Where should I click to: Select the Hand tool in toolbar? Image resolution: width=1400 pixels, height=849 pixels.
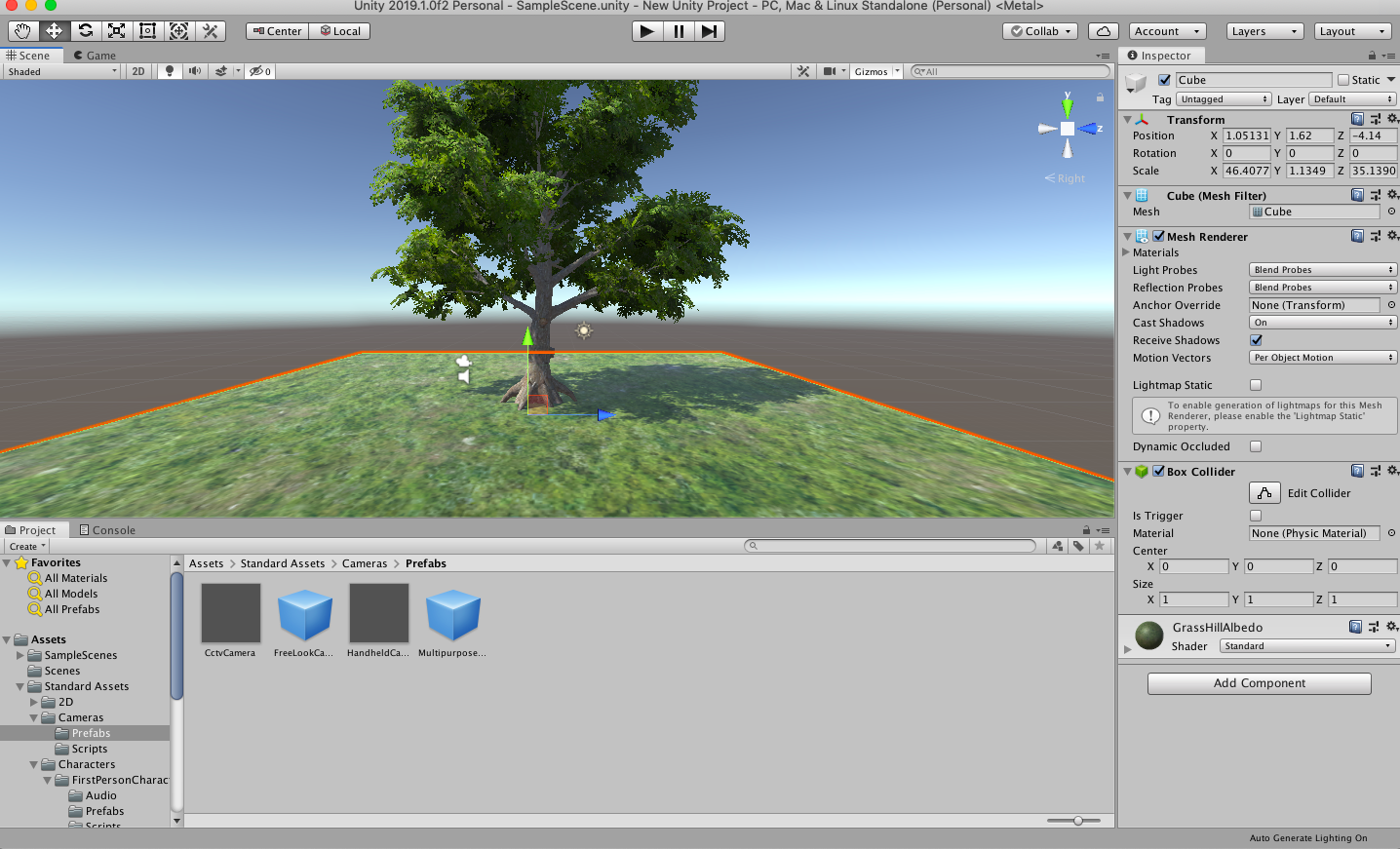22,31
